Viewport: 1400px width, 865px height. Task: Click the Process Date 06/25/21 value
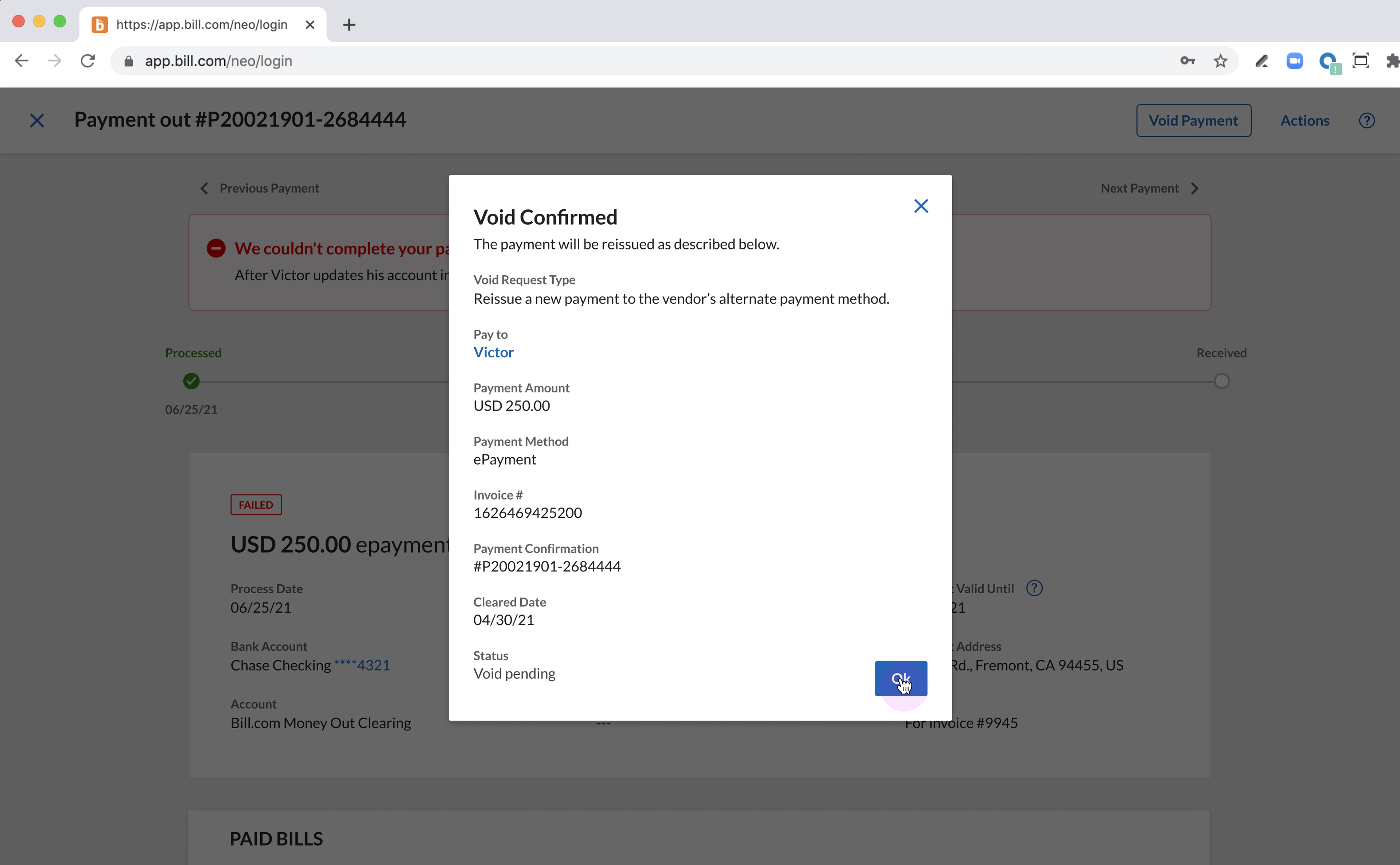[x=261, y=608]
